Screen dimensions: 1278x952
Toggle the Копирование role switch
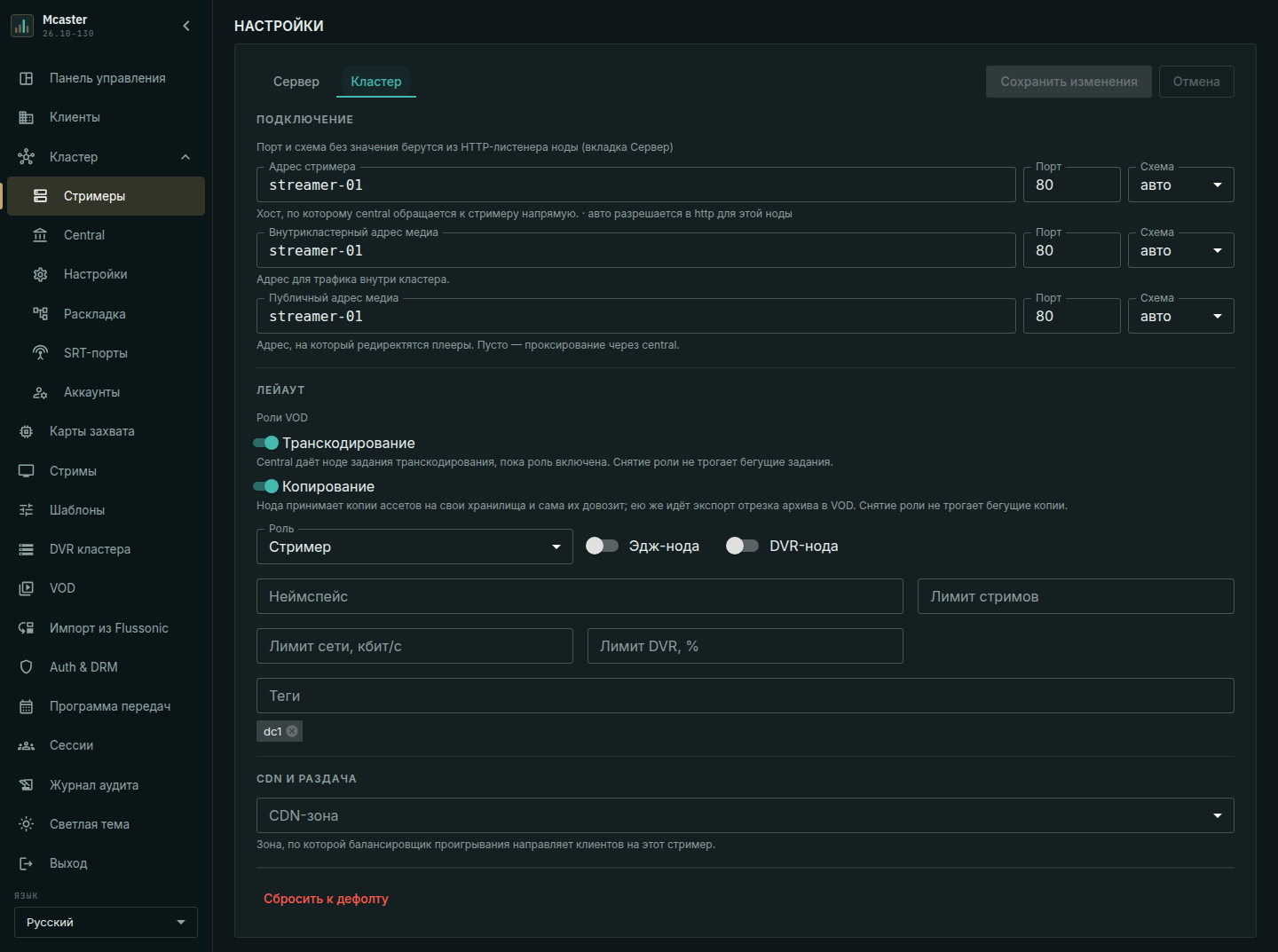point(266,486)
